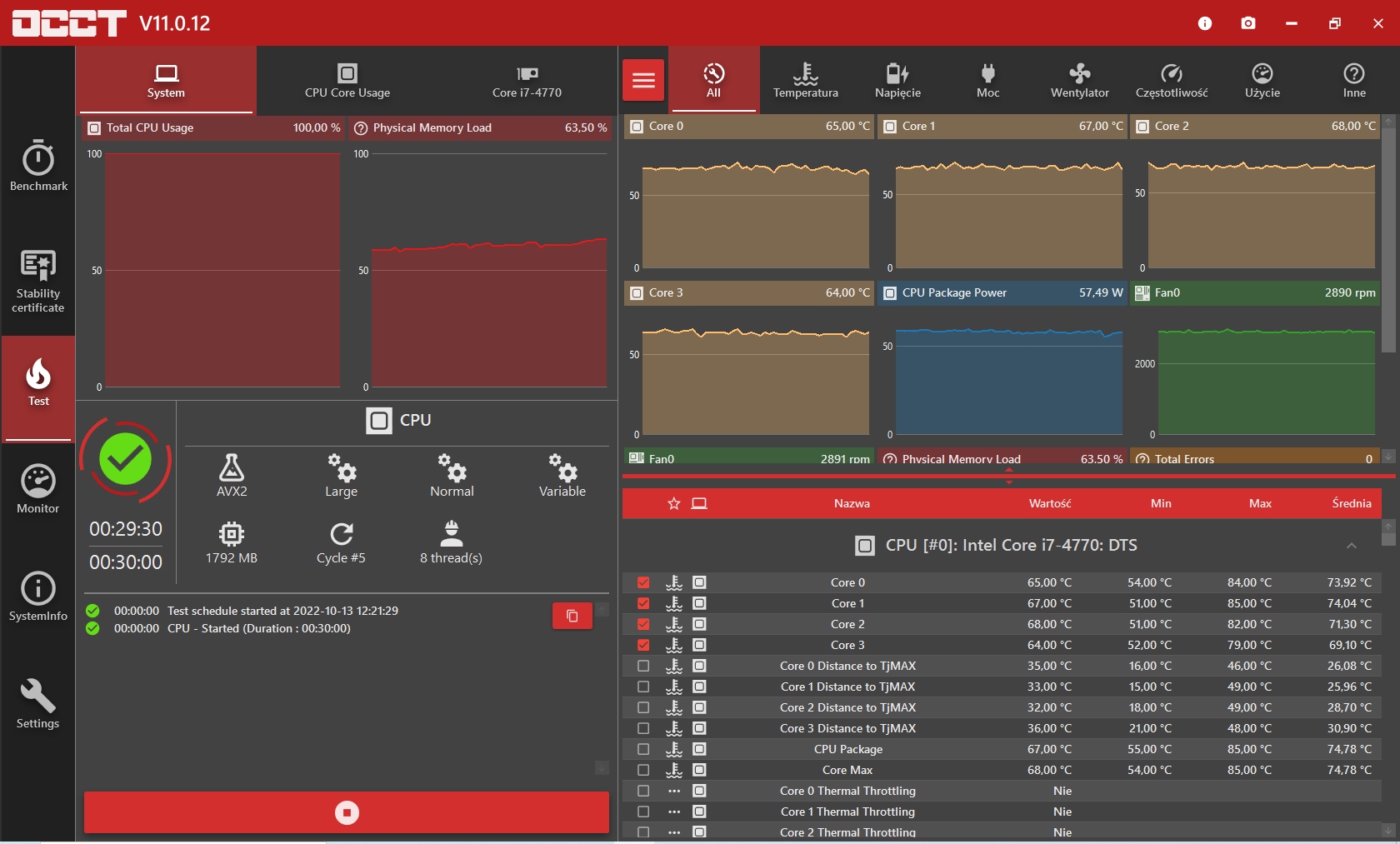Open the Monitor section in sidebar
Screen dimensions: 1400x844
click(38, 489)
